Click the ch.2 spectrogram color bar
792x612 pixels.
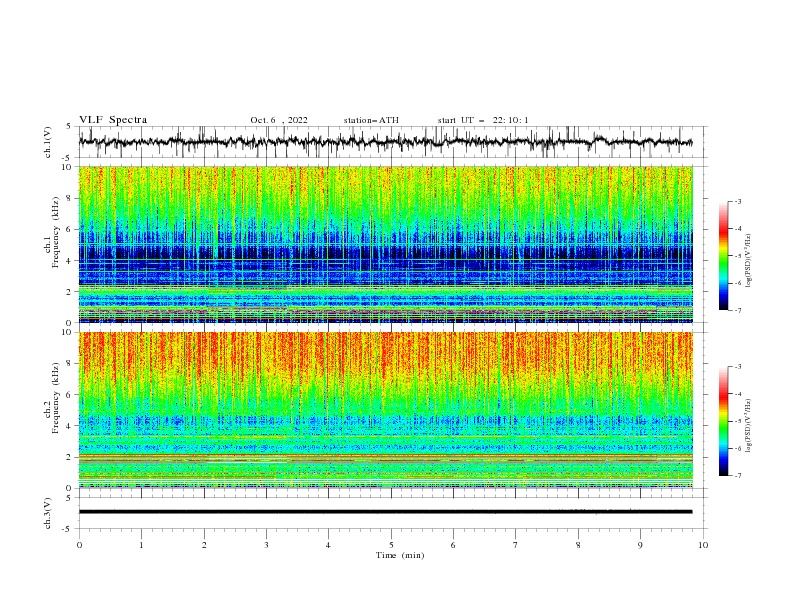723,421
